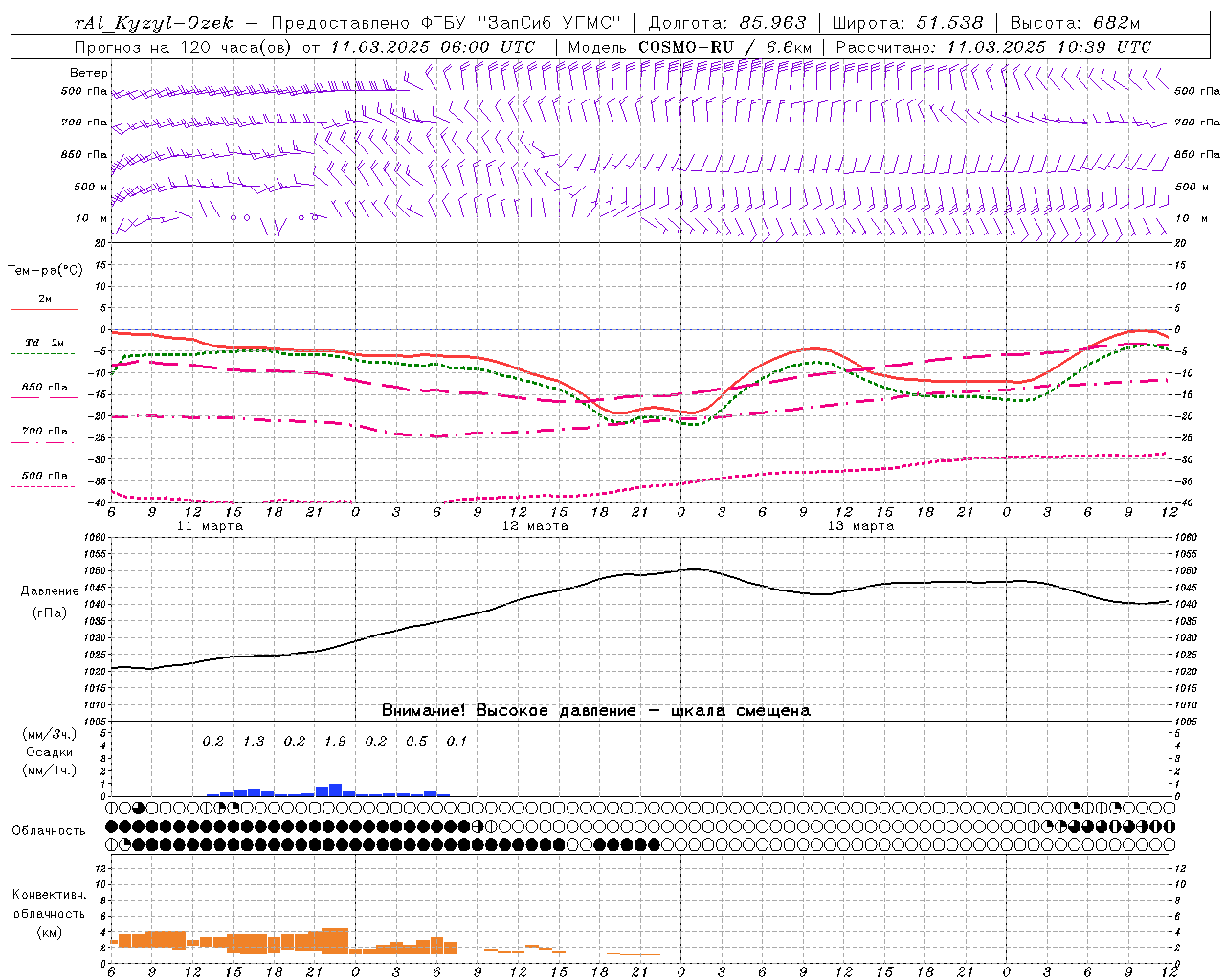Click the Конвективн. label
The height and width of the screenshot is (980, 1225).
tap(50, 895)
